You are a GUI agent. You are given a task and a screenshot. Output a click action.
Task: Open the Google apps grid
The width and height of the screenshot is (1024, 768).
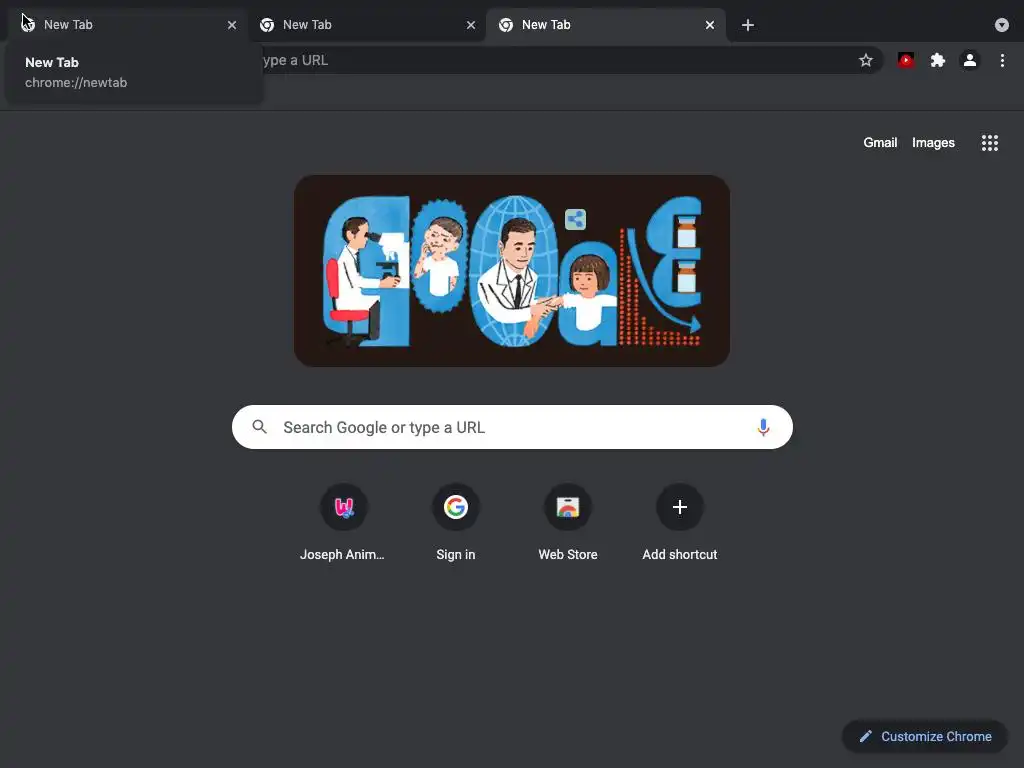(x=989, y=142)
